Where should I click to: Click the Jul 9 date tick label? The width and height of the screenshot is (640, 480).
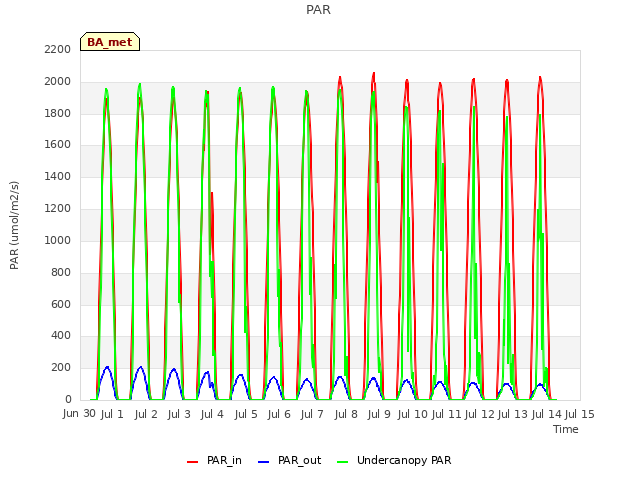pyautogui.click(x=379, y=414)
